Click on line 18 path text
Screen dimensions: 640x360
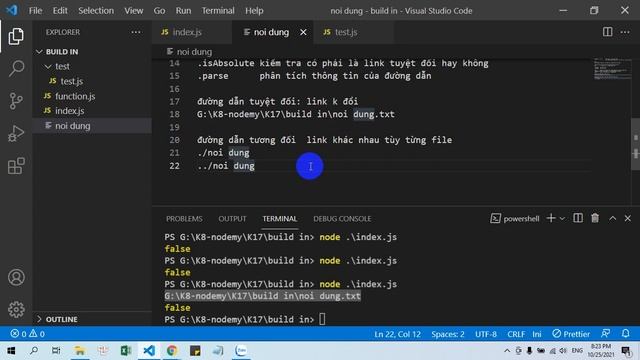296,114
